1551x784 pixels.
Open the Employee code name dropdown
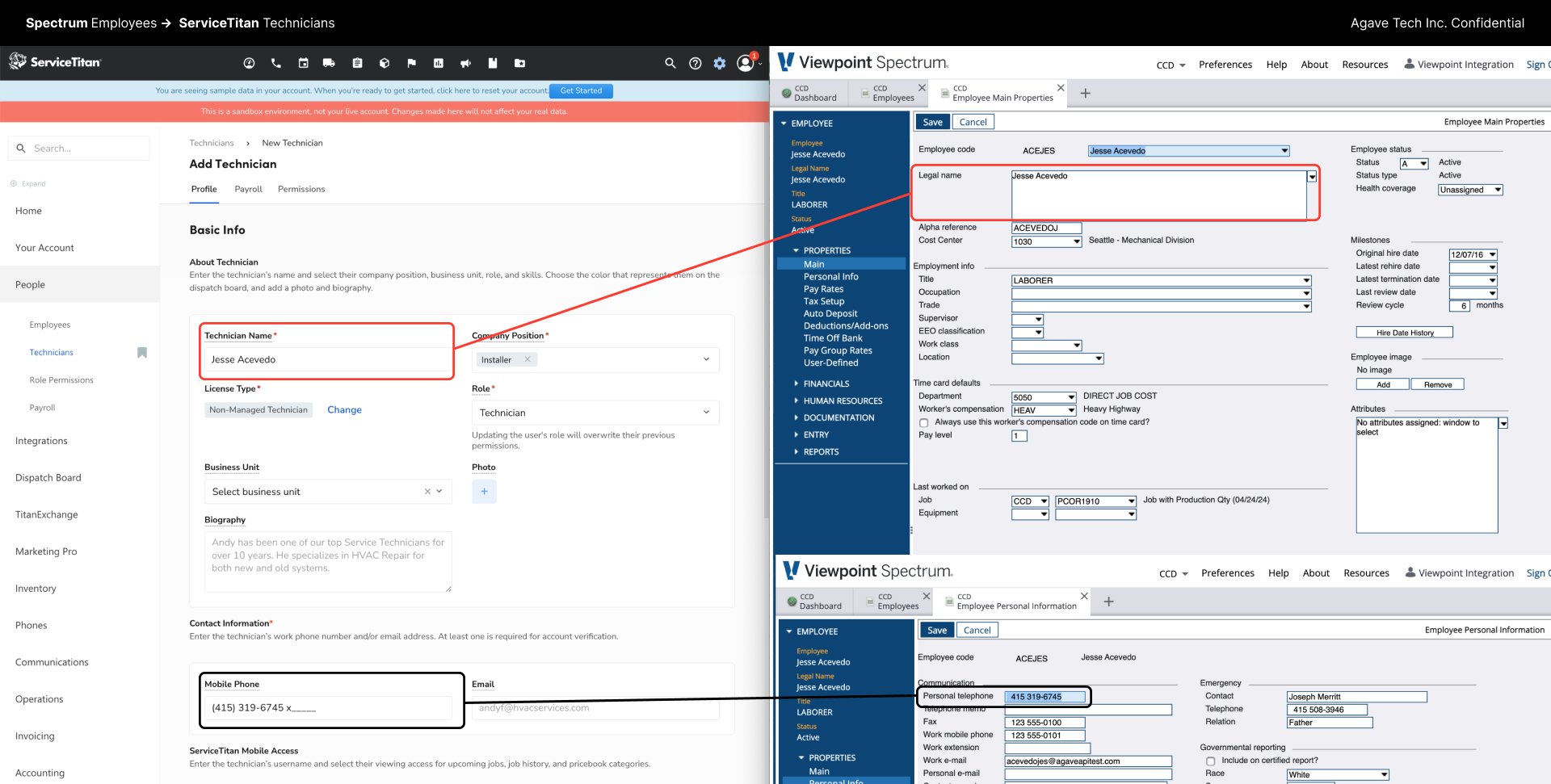pos(1284,151)
